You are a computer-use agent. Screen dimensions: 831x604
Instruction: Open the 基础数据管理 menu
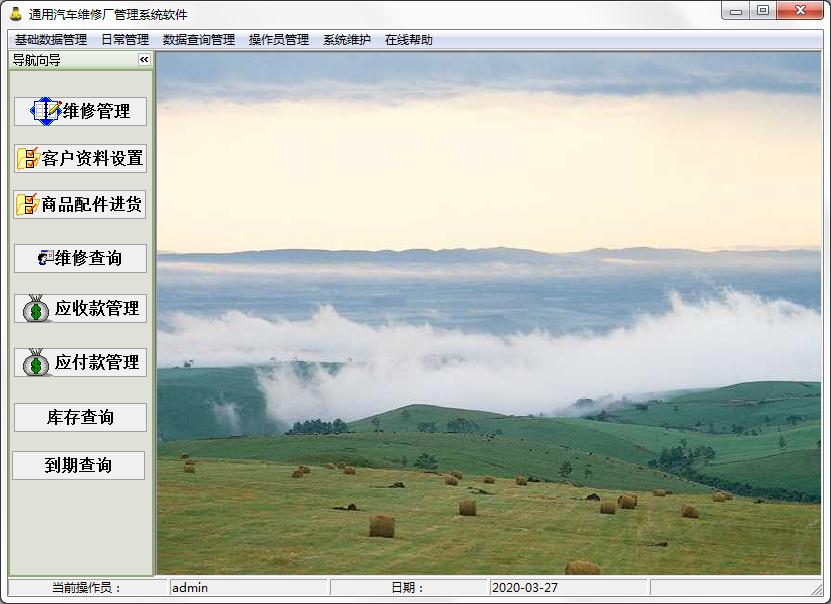point(51,40)
